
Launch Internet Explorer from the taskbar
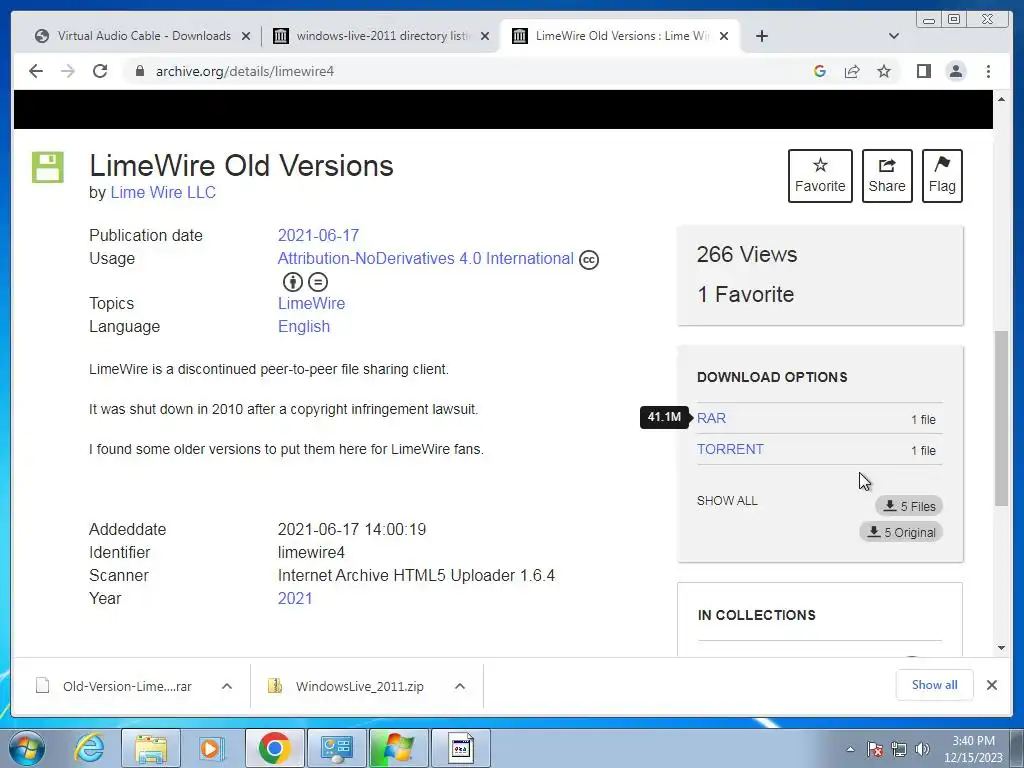tap(89, 748)
